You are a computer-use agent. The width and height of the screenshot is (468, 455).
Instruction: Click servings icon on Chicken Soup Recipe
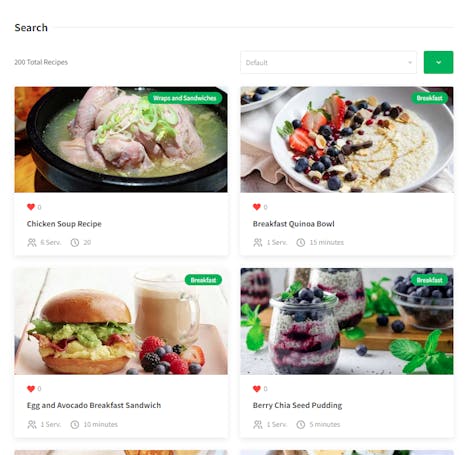[32, 242]
